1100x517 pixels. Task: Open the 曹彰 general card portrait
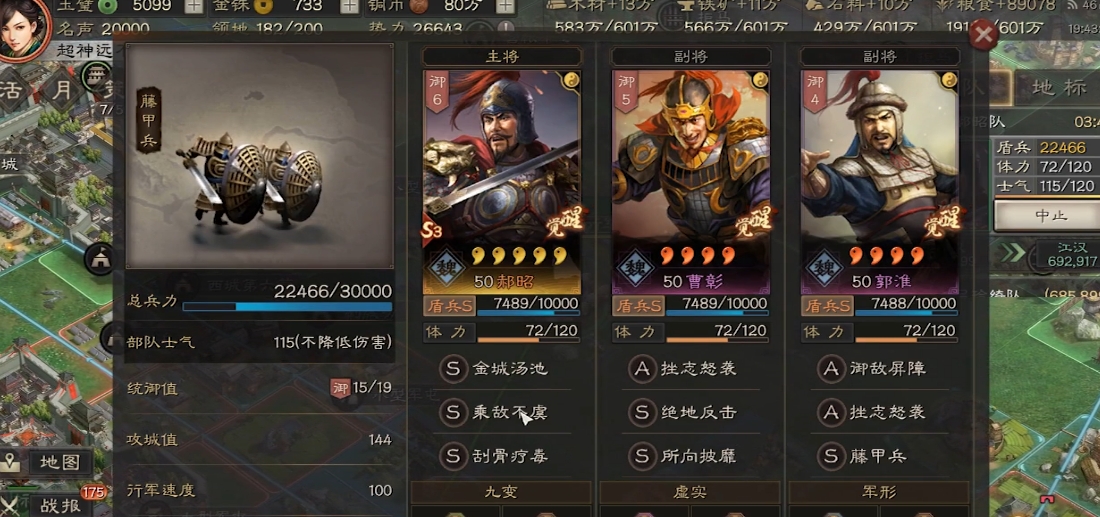tap(691, 181)
